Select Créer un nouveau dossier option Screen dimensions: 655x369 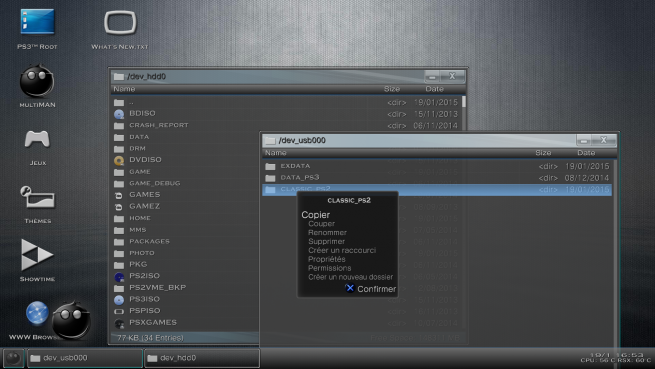click(x=350, y=277)
